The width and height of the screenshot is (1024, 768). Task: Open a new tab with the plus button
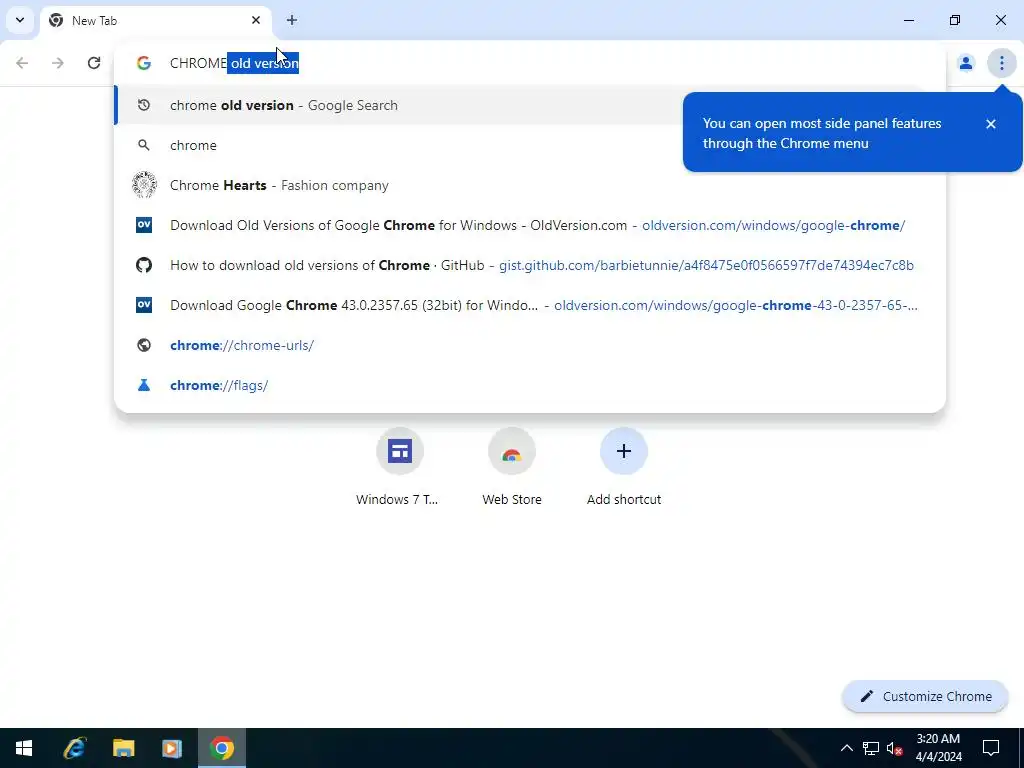292,20
